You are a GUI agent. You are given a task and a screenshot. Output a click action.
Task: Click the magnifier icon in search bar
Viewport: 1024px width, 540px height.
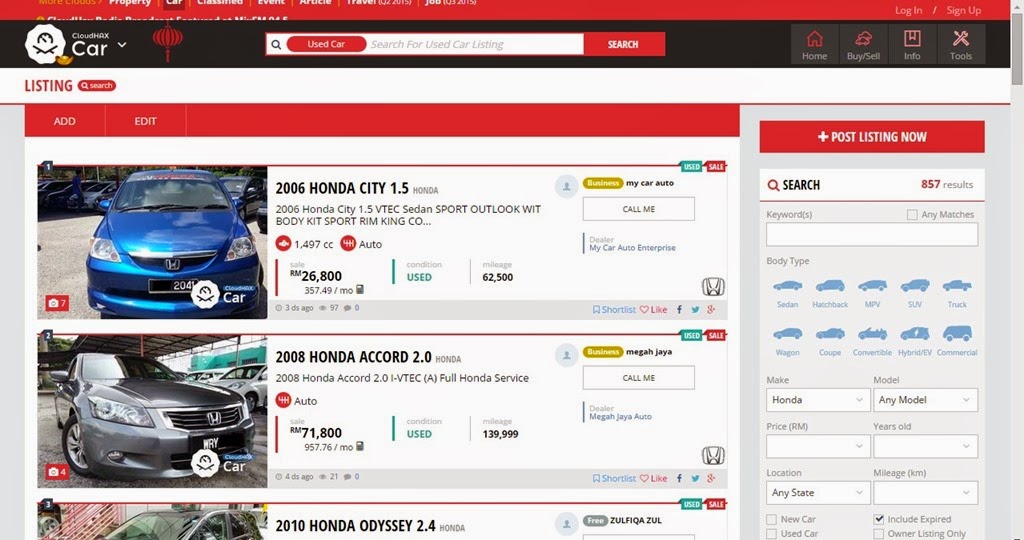276,44
